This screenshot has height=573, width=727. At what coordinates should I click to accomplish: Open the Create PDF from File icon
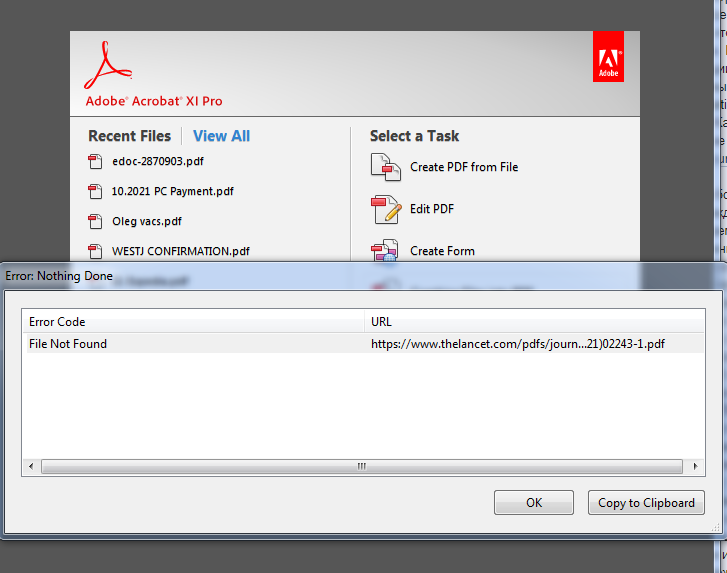click(386, 167)
